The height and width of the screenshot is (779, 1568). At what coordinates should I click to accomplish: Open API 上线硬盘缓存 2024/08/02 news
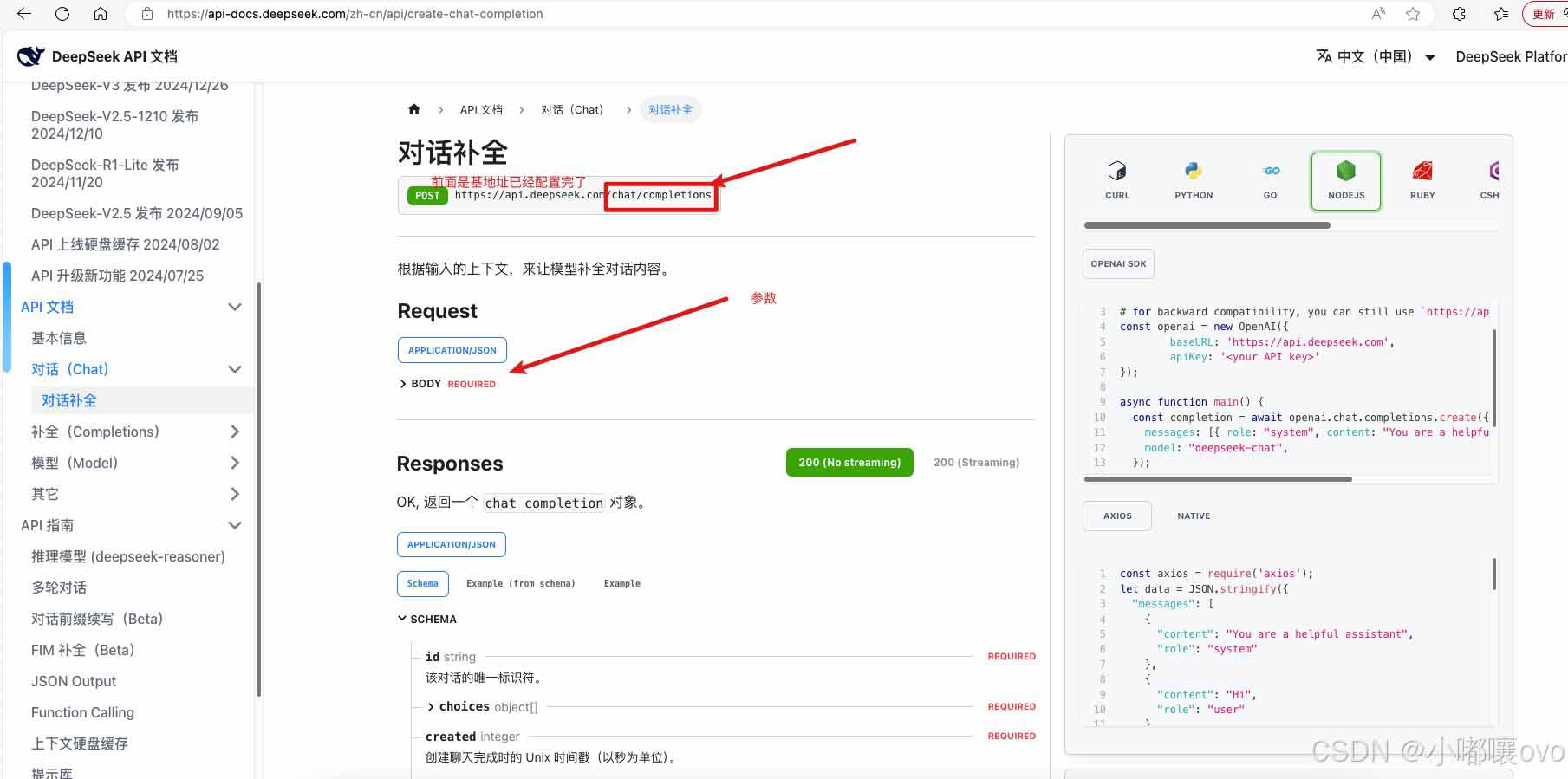click(x=126, y=244)
